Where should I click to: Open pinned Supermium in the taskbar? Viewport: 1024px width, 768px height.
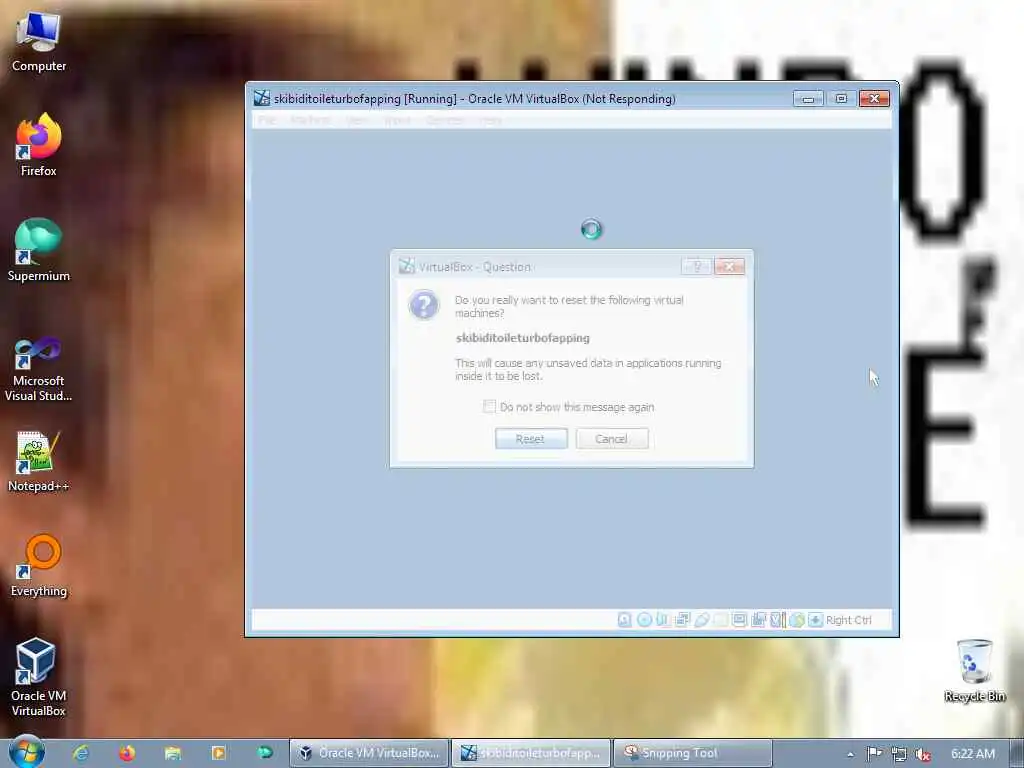click(264, 753)
